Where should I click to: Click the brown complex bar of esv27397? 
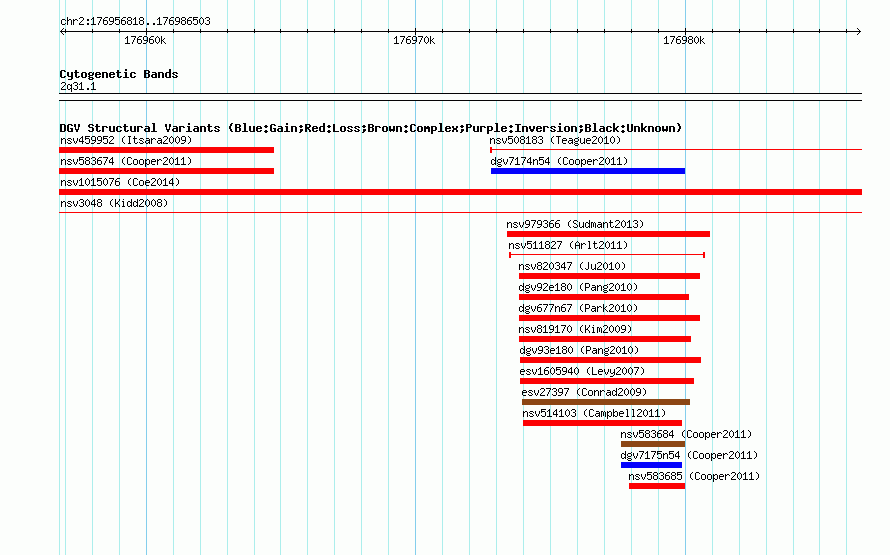click(x=606, y=402)
